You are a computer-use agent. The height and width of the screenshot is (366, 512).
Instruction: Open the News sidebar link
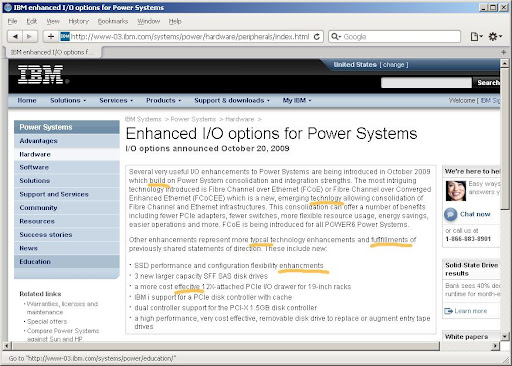tap(66, 248)
